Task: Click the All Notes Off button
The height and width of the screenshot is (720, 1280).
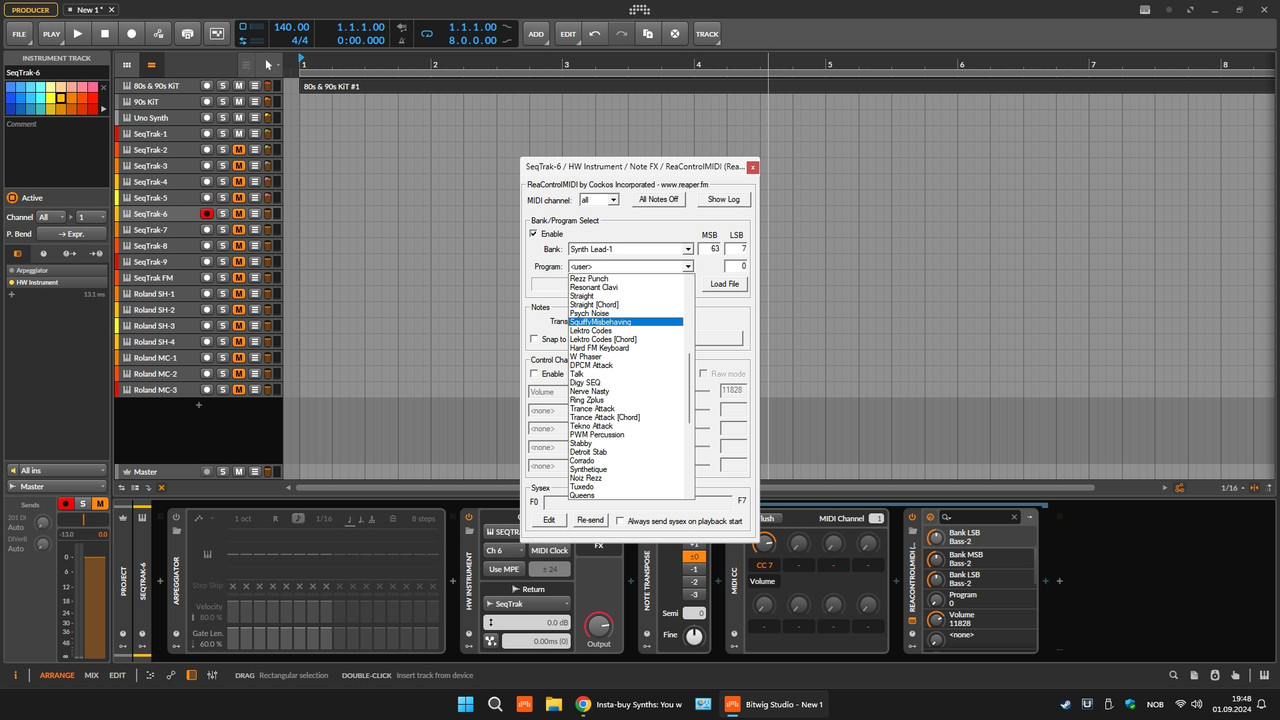Action: [x=659, y=199]
